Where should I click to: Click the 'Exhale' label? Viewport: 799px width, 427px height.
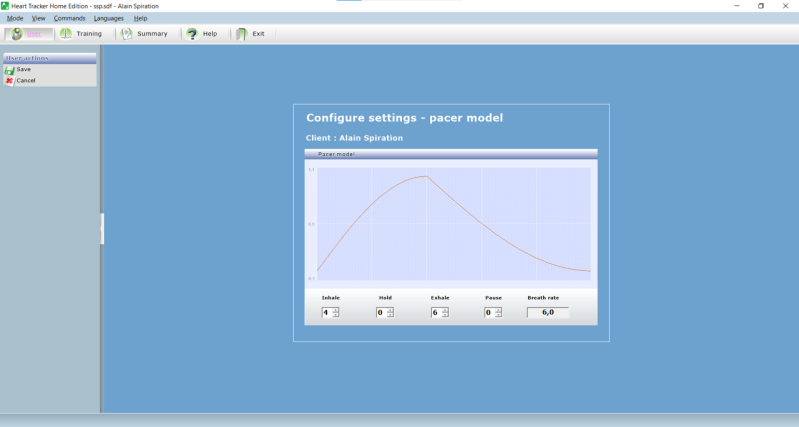click(440, 298)
